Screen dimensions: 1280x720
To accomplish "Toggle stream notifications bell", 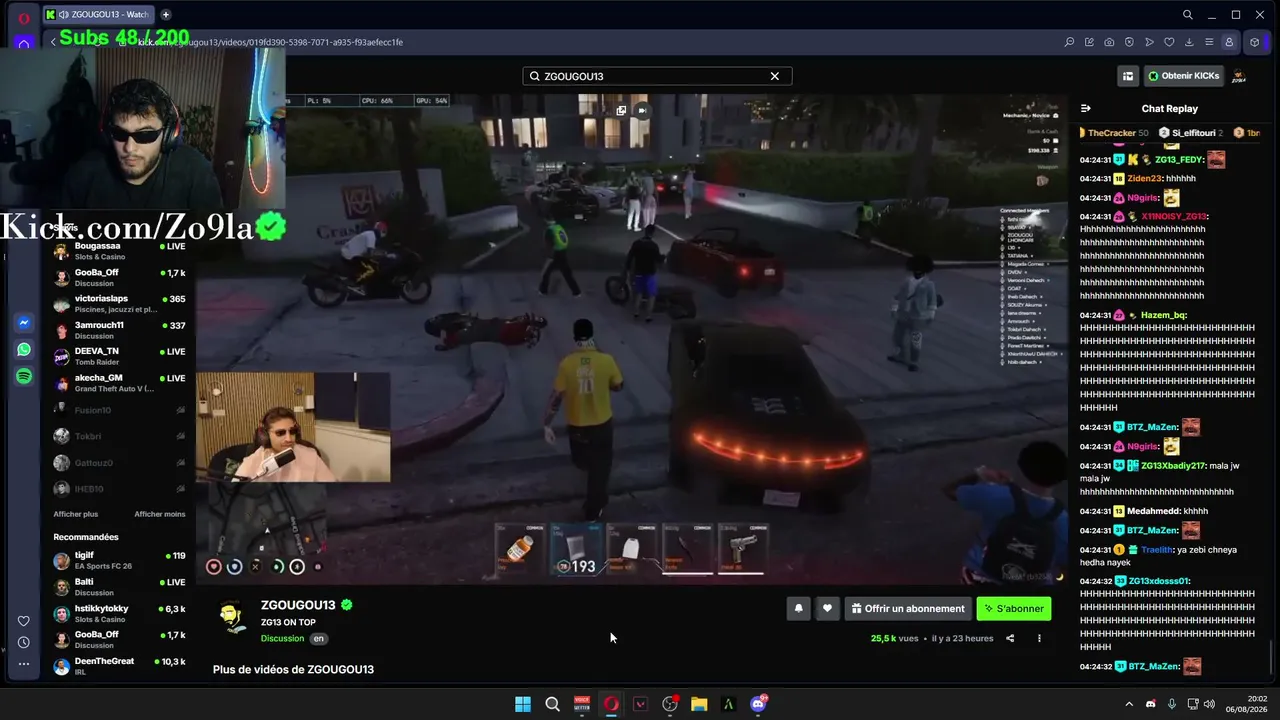I will (798, 608).
